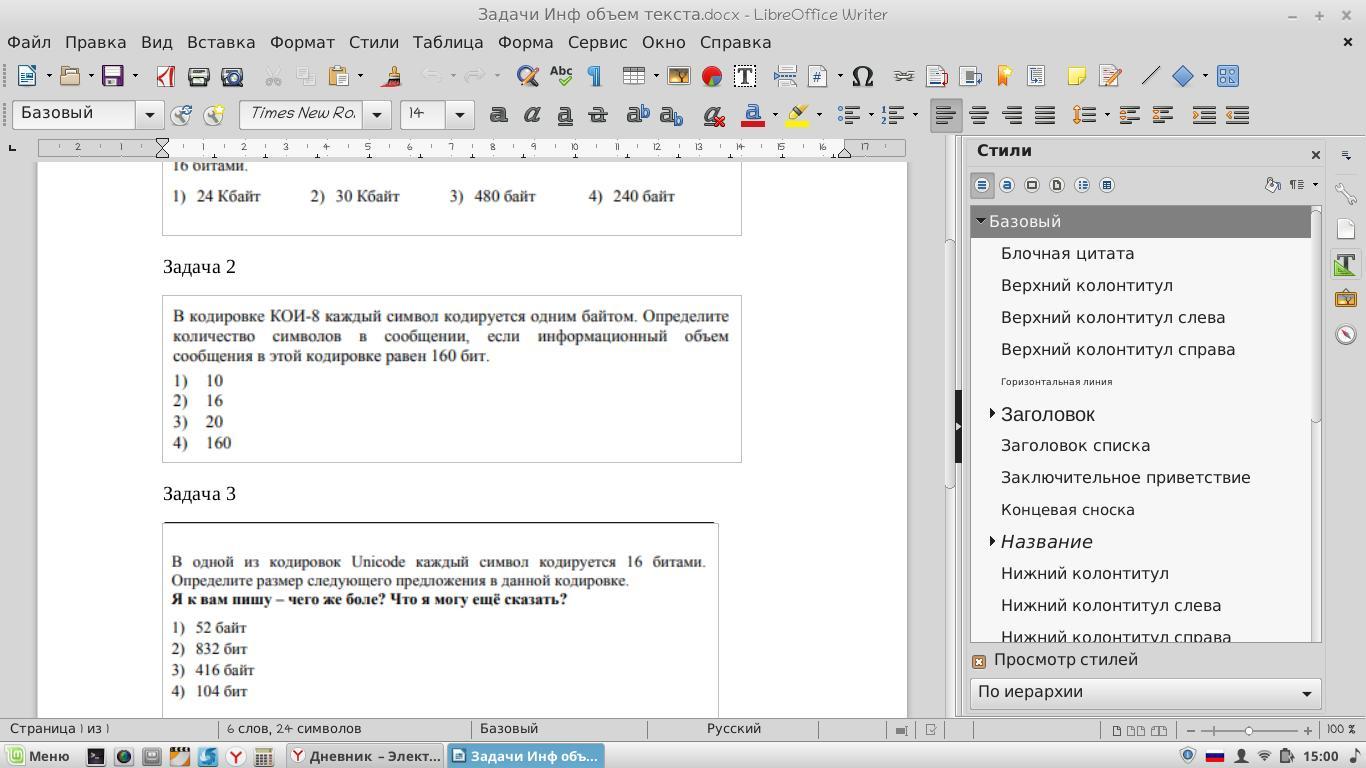Insert special character Omega icon
Screen dimensions: 1366x768
pos(862,76)
